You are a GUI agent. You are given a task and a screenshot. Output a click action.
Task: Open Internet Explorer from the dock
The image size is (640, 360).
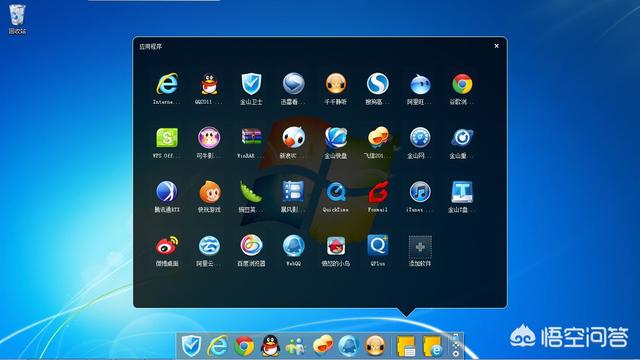pyautogui.click(x=217, y=346)
